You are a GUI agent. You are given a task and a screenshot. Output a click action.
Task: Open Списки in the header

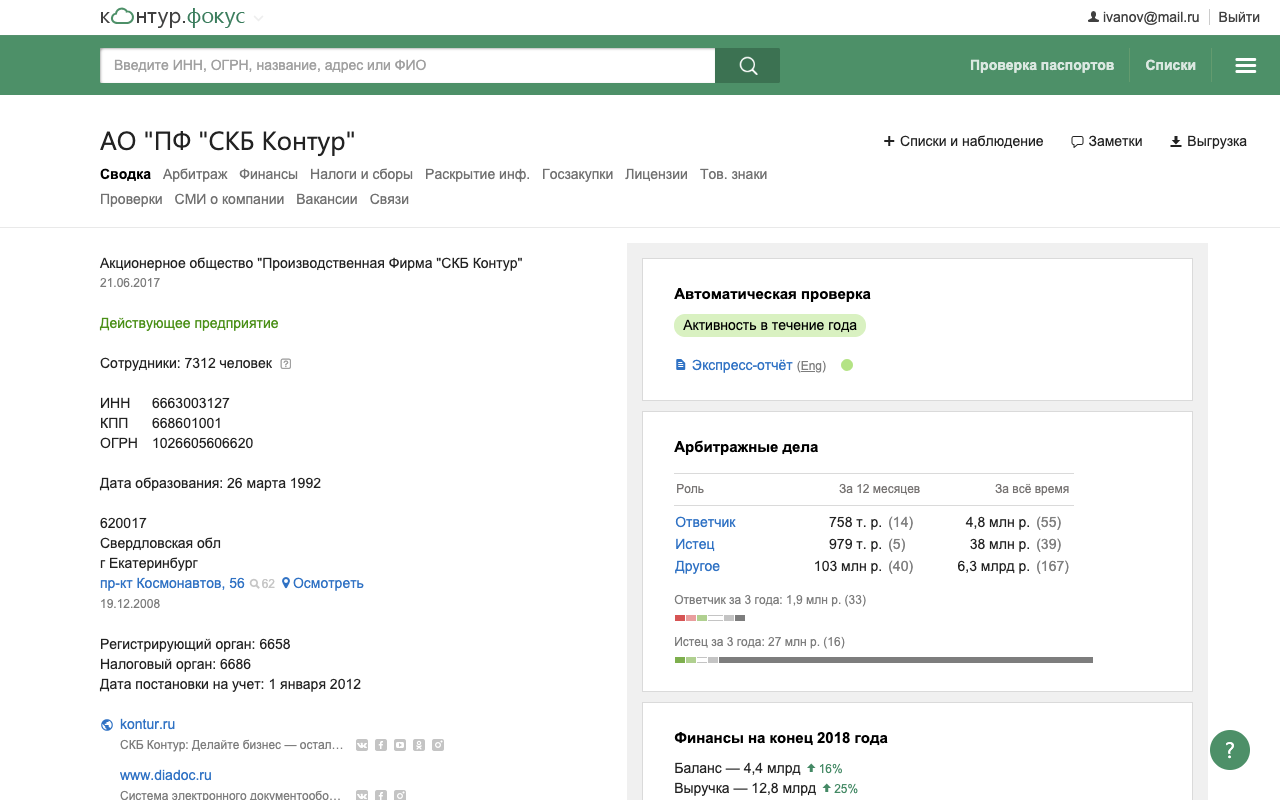[1170, 65]
